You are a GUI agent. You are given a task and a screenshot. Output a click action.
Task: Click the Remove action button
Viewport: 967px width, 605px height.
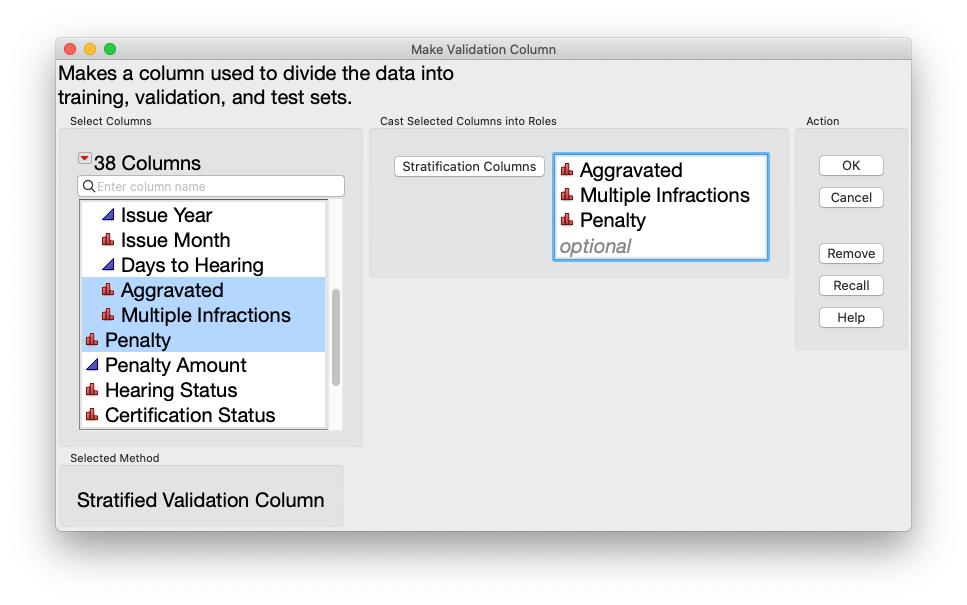coord(851,254)
